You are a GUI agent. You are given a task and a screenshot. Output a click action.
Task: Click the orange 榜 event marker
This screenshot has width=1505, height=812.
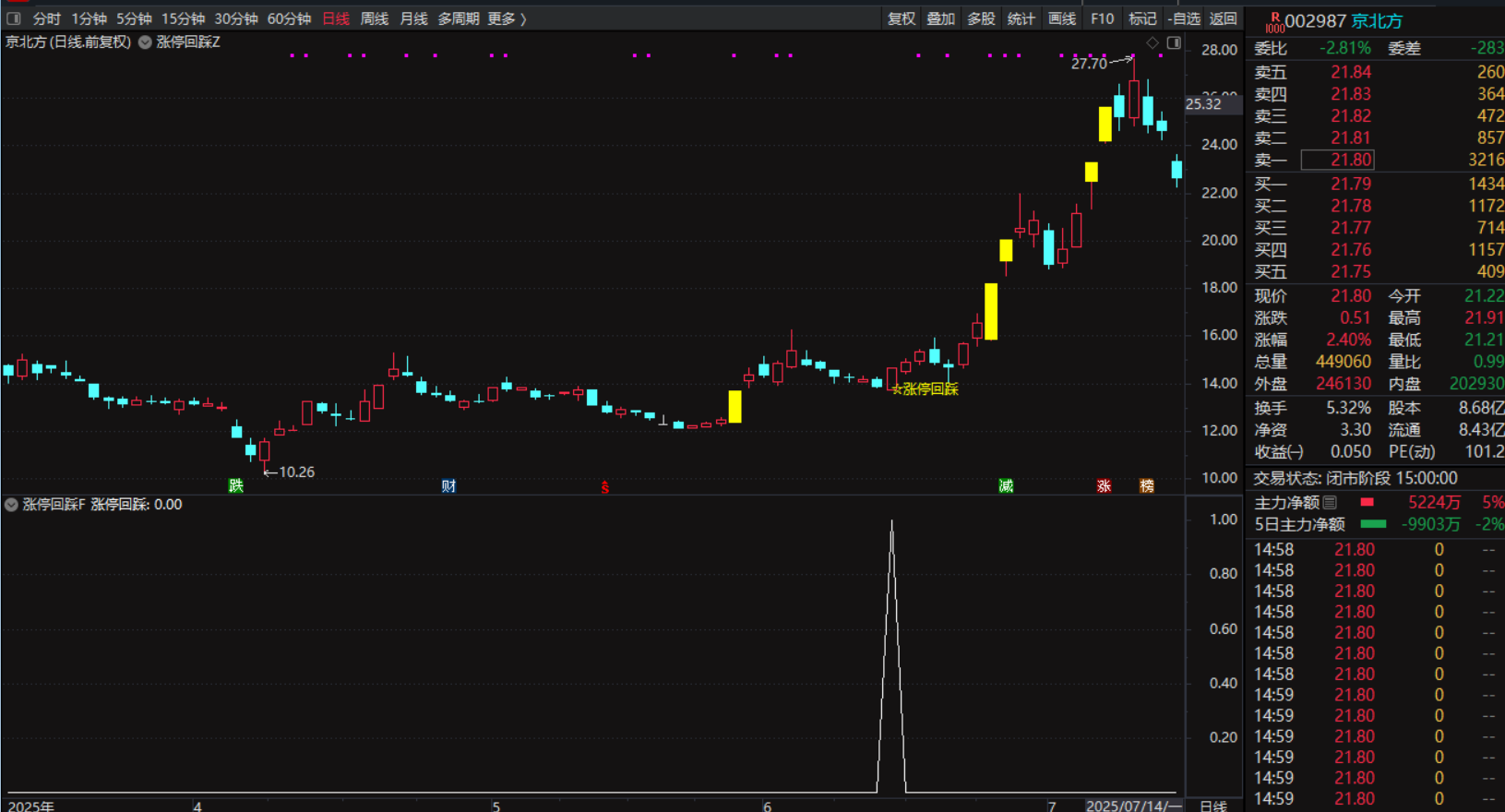pyautogui.click(x=1146, y=485)
